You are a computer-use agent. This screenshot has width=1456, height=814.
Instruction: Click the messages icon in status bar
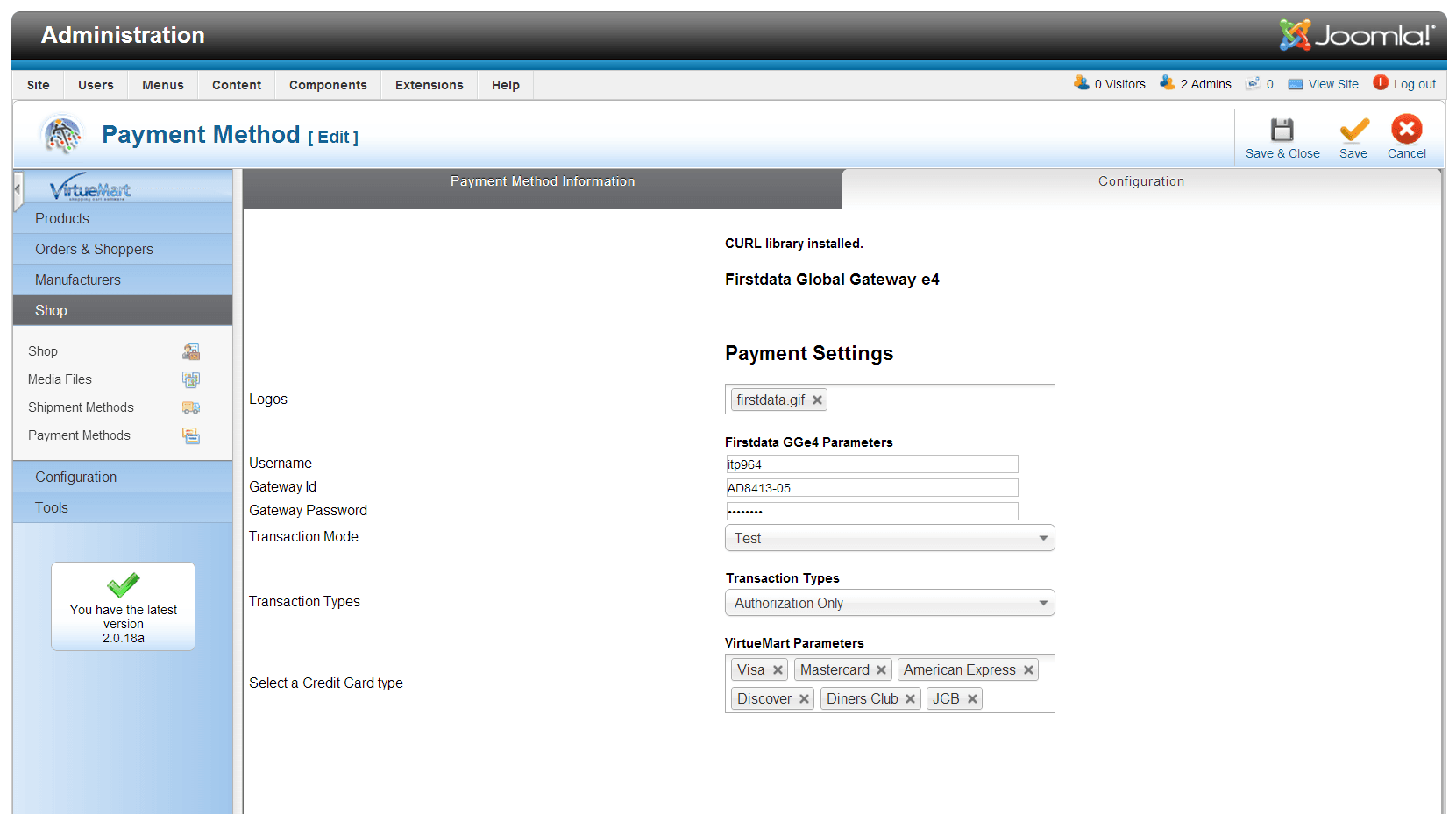pos(1254,83)
